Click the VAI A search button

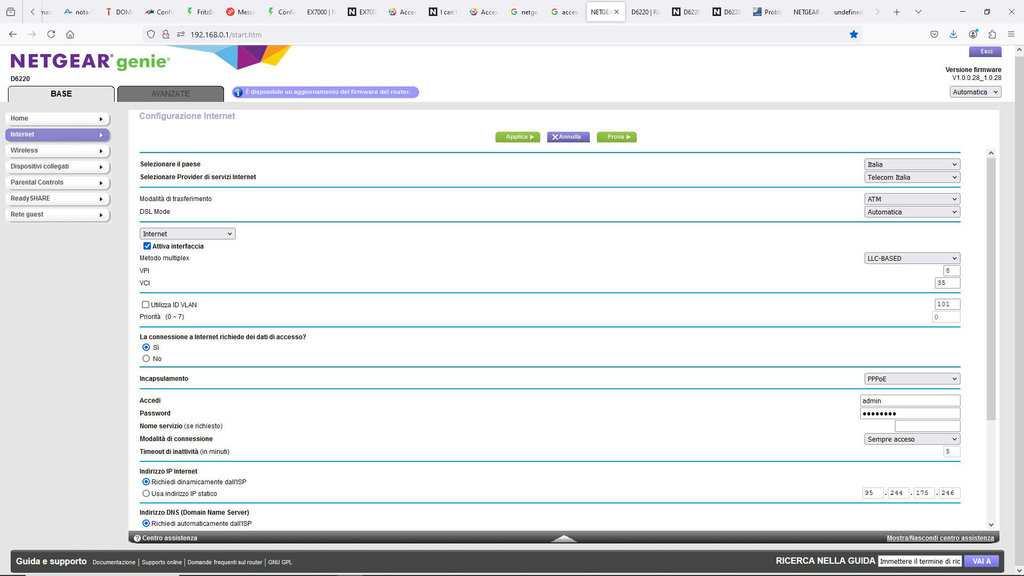[982, 562]
